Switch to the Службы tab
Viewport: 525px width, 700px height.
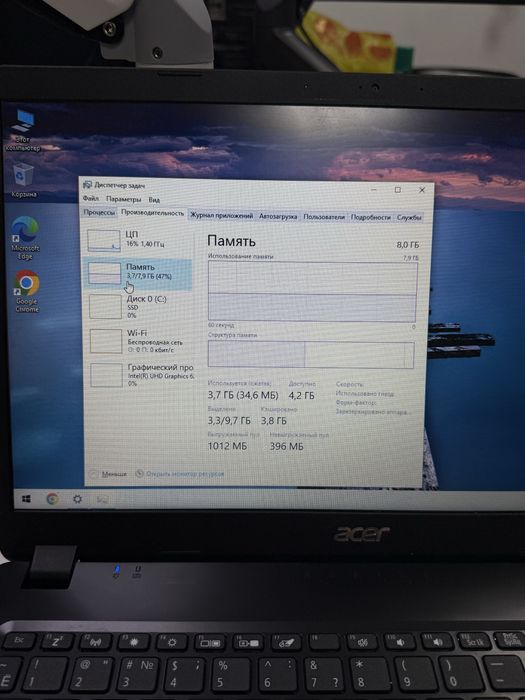[409, 217]
